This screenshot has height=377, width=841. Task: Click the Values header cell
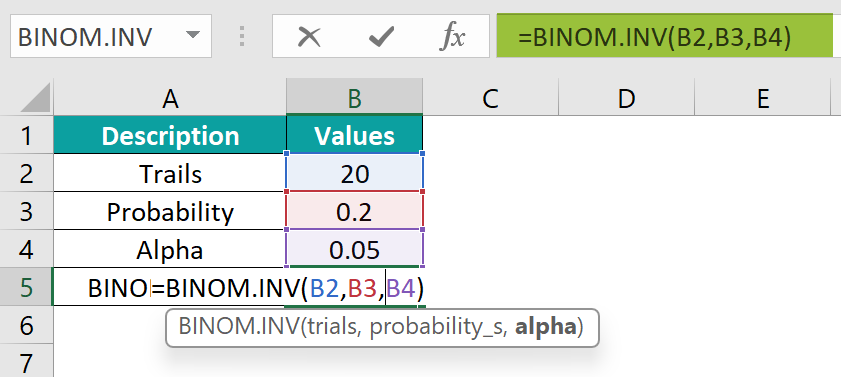tap(355, 135)
